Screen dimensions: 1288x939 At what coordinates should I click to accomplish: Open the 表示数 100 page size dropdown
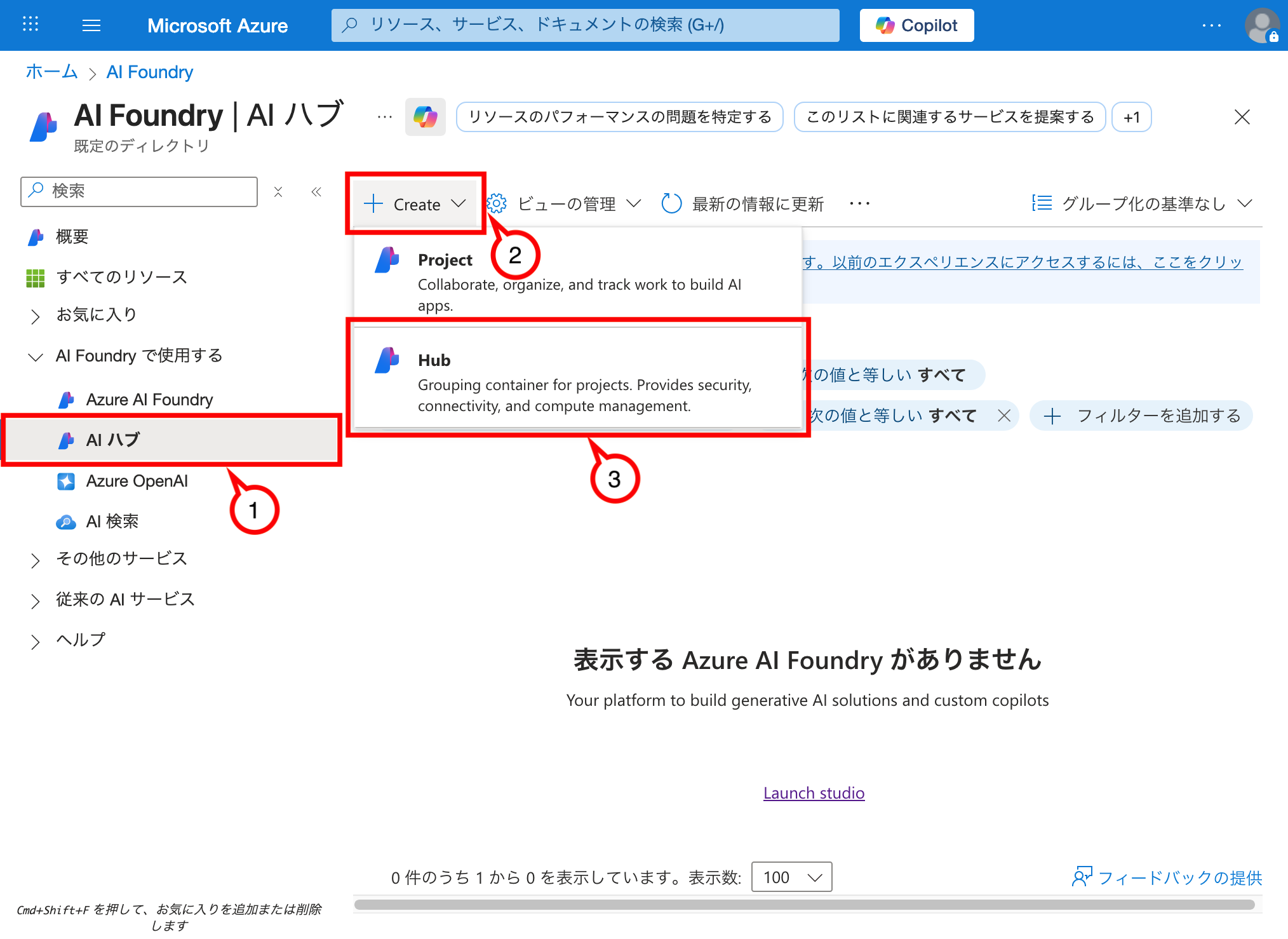tap(791, 877)
